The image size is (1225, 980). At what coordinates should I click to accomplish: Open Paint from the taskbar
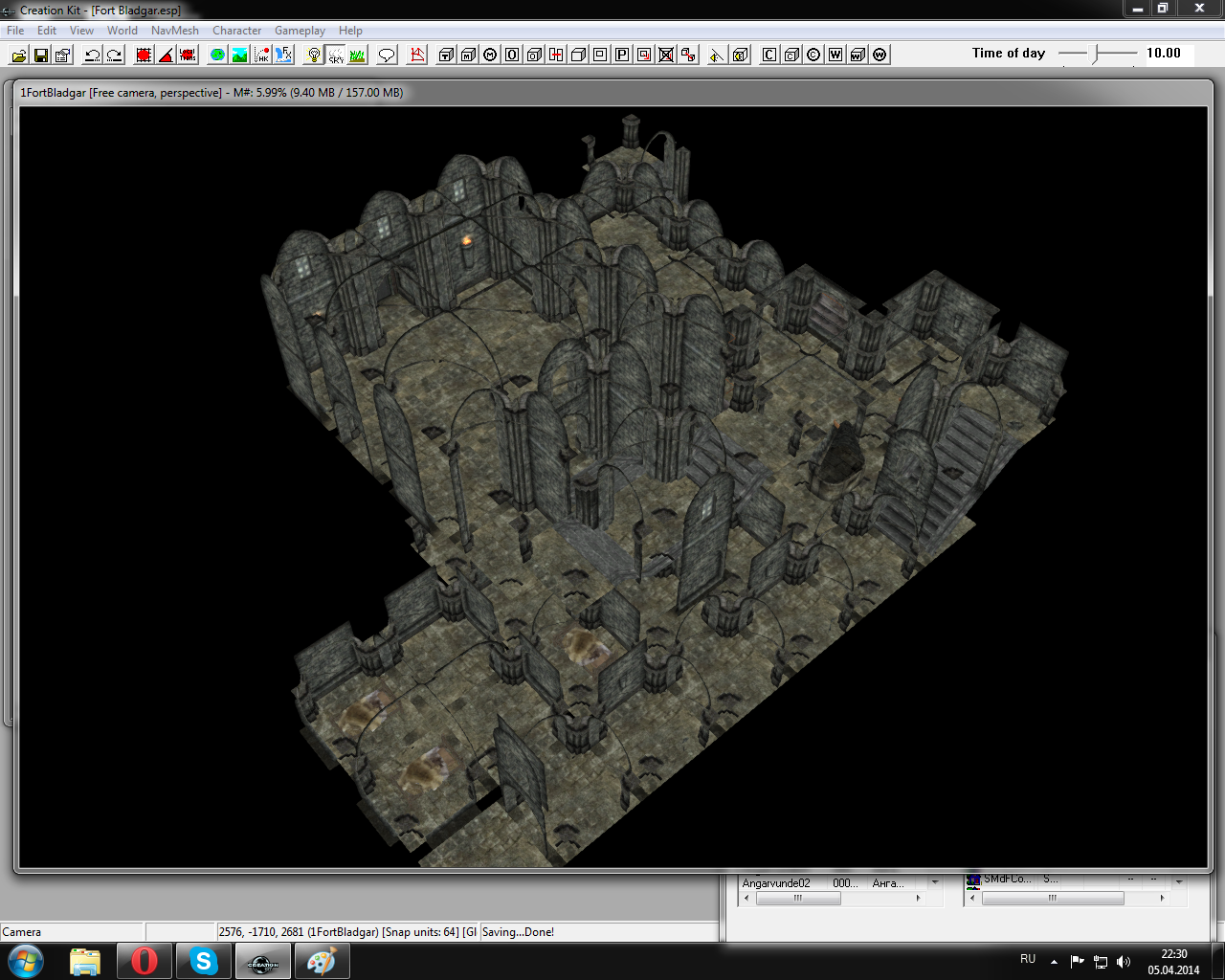322,962
